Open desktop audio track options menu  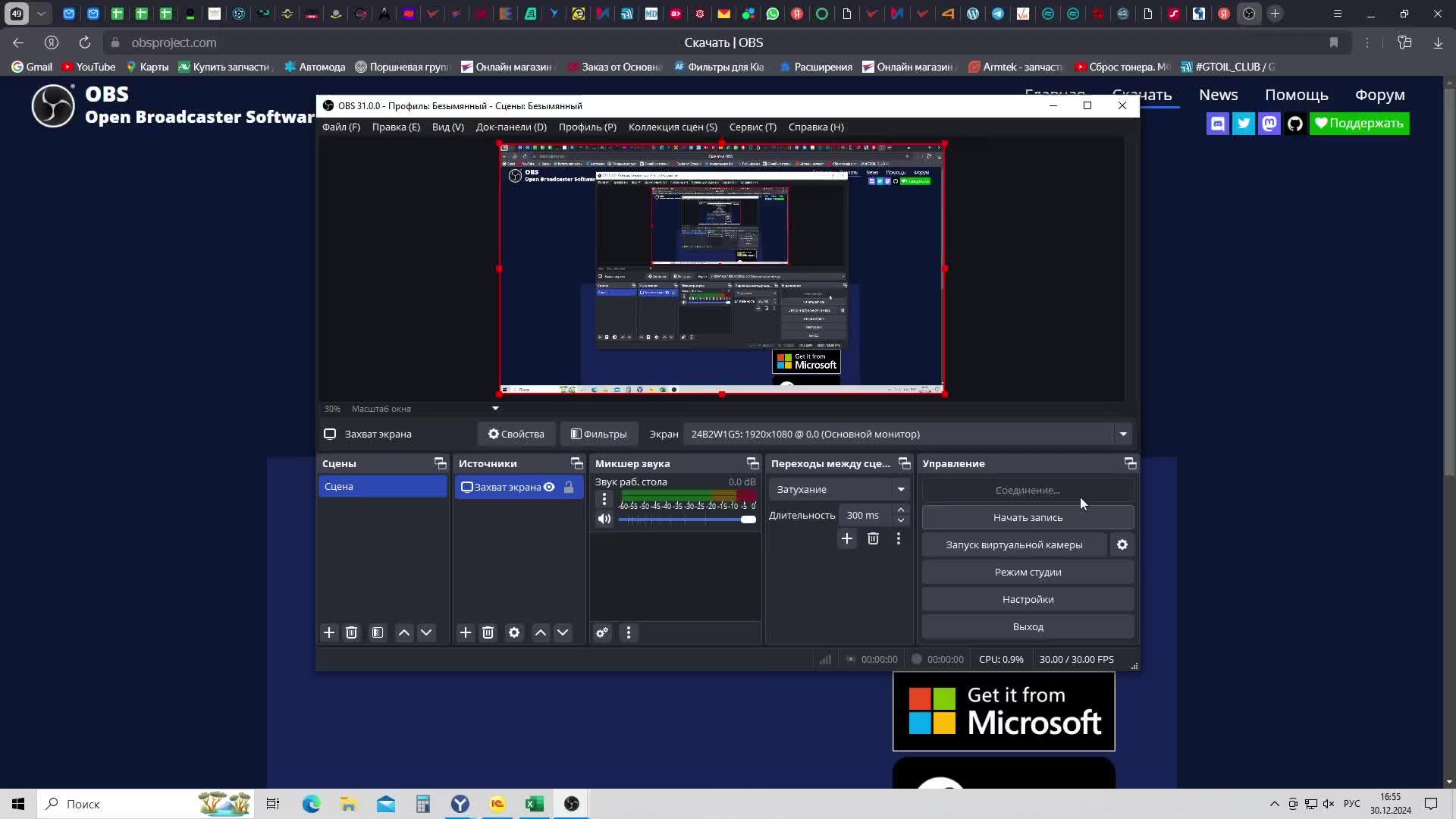point(604,499)
